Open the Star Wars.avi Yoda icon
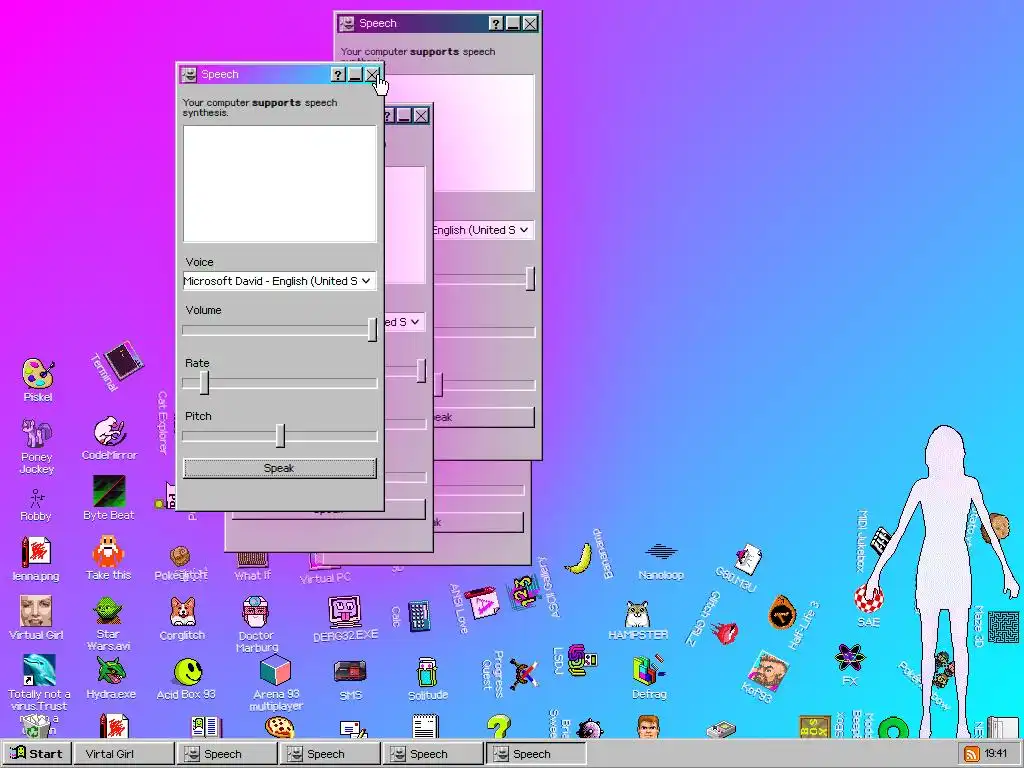1024x768 pixels. 108,611
